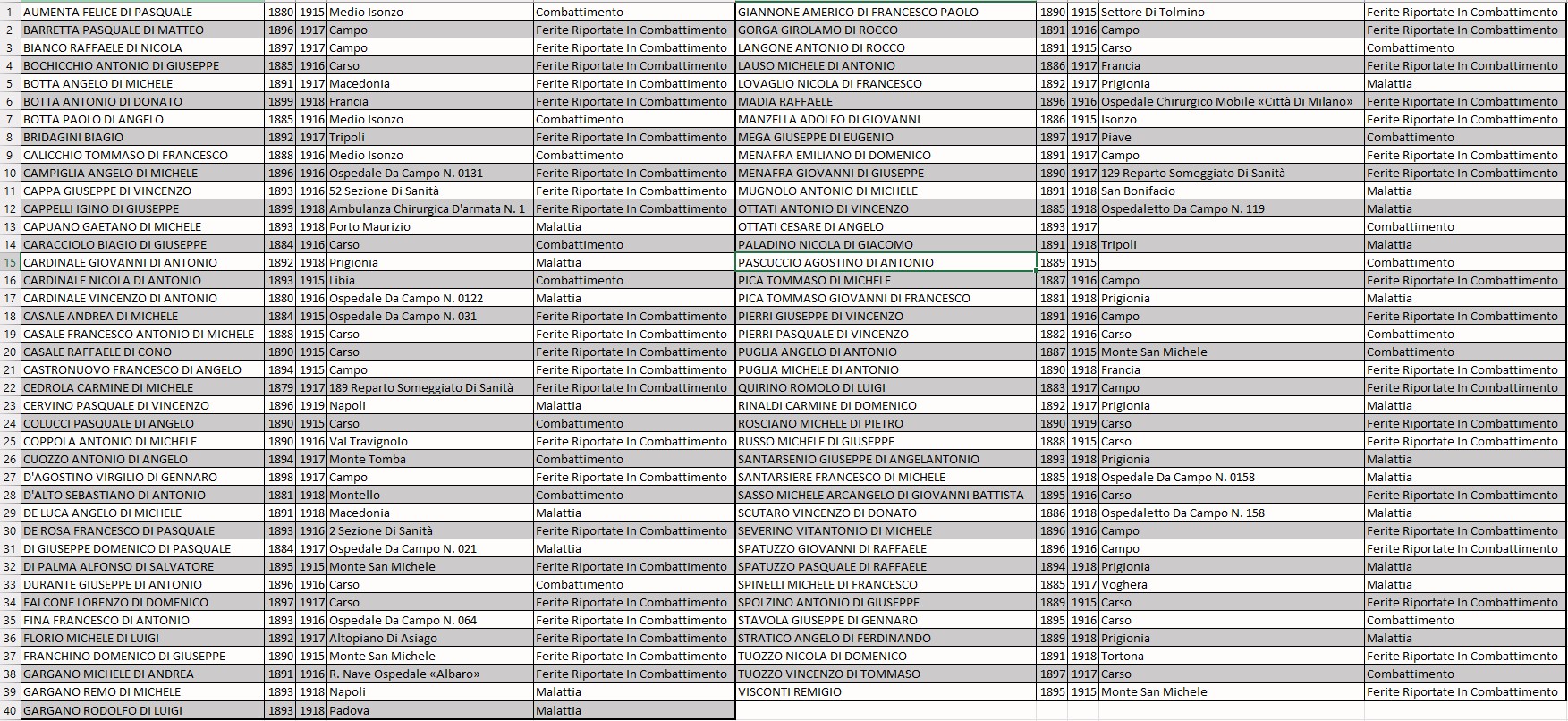Click cell Voghera

click(x=1232, y=584)
